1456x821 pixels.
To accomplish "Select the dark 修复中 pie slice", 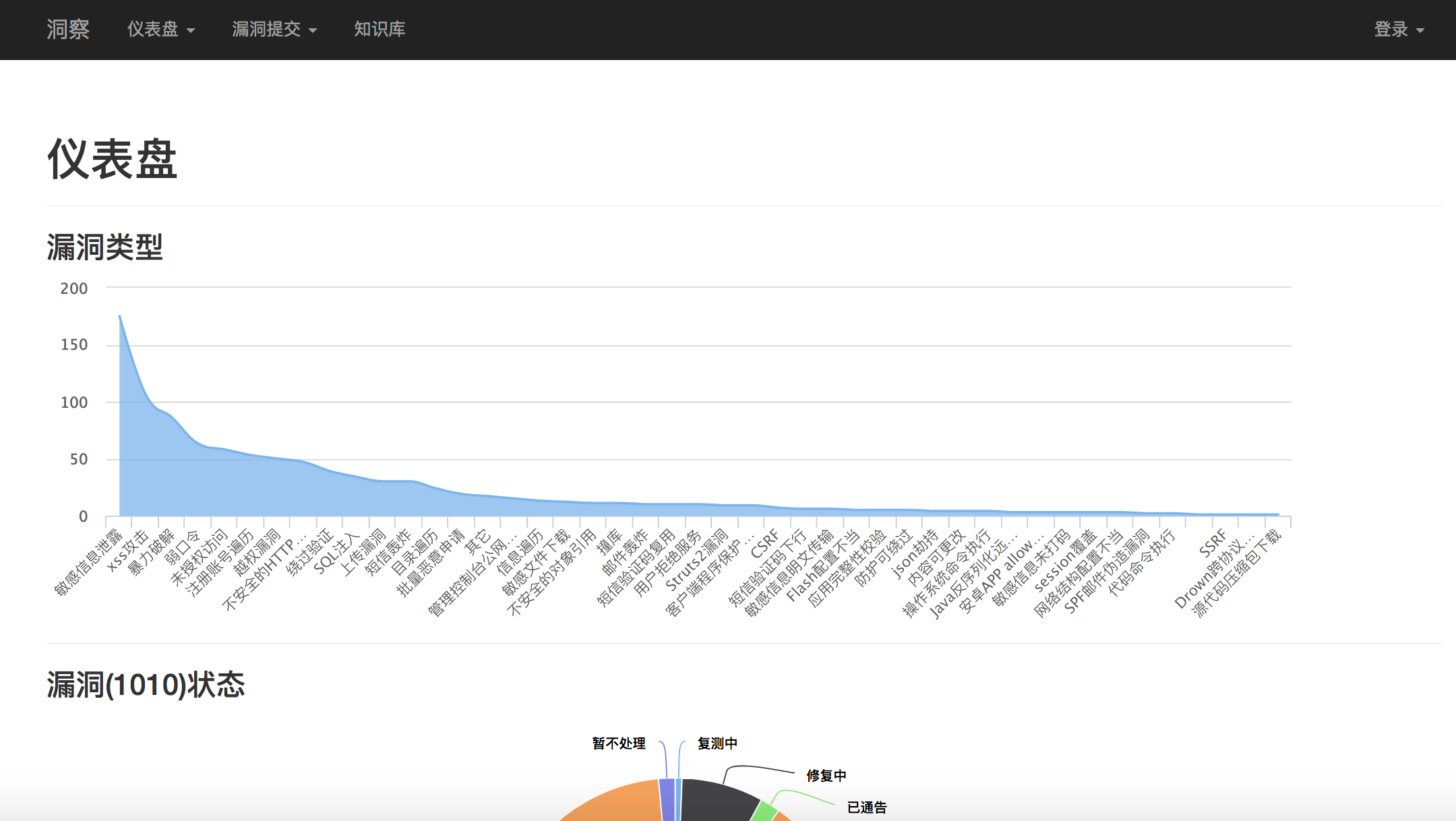I will (x=715, y=801).
